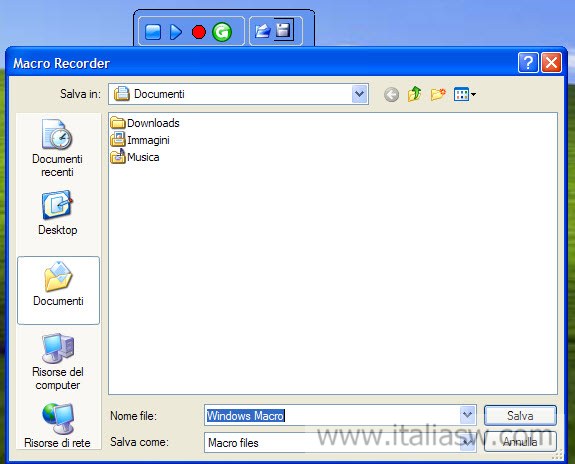Click the green loop playback icon
Screen dimensions: 575x464
(222, 32)
